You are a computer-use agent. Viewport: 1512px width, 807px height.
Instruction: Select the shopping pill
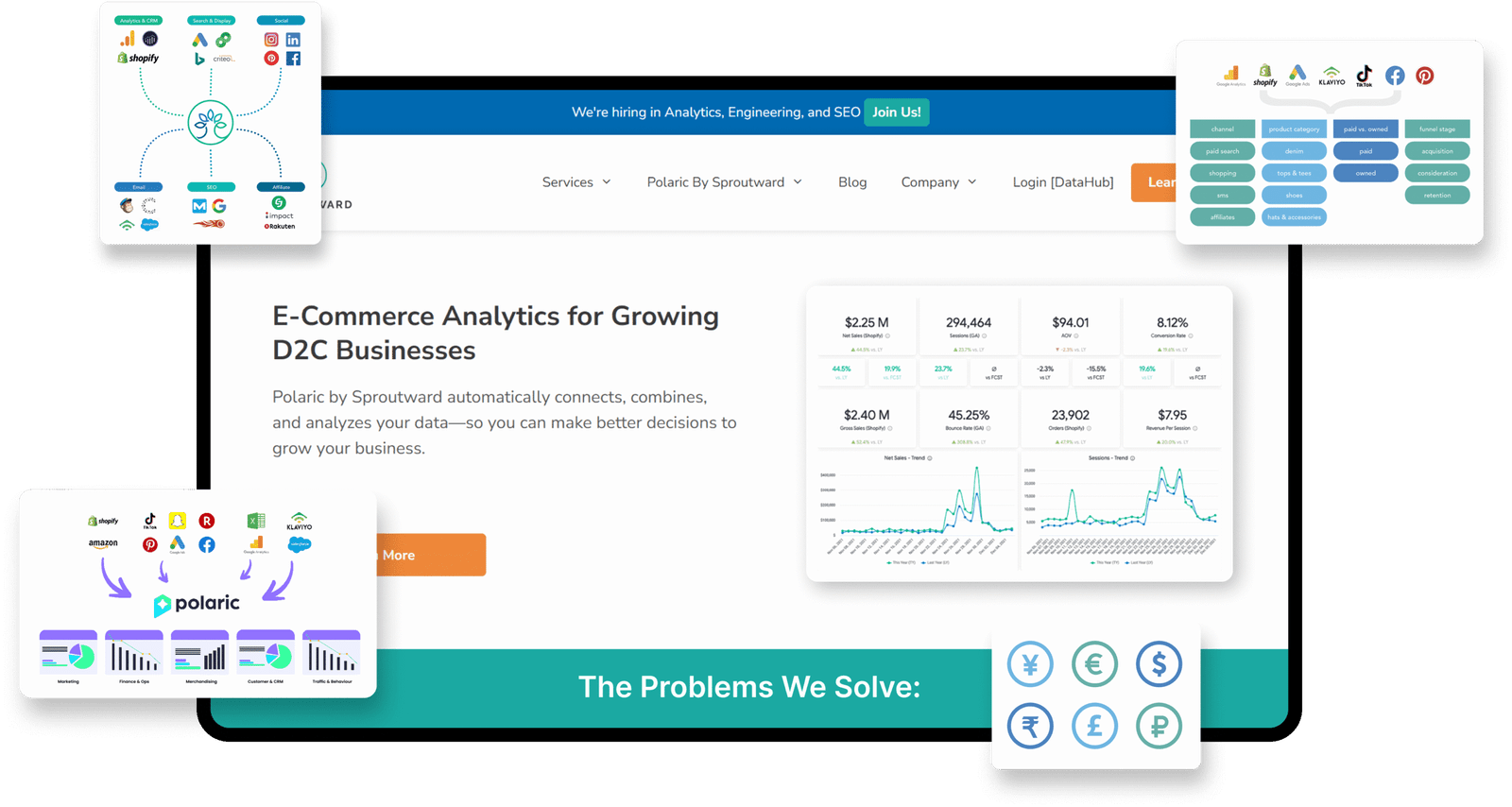(x=1222, y=173)
